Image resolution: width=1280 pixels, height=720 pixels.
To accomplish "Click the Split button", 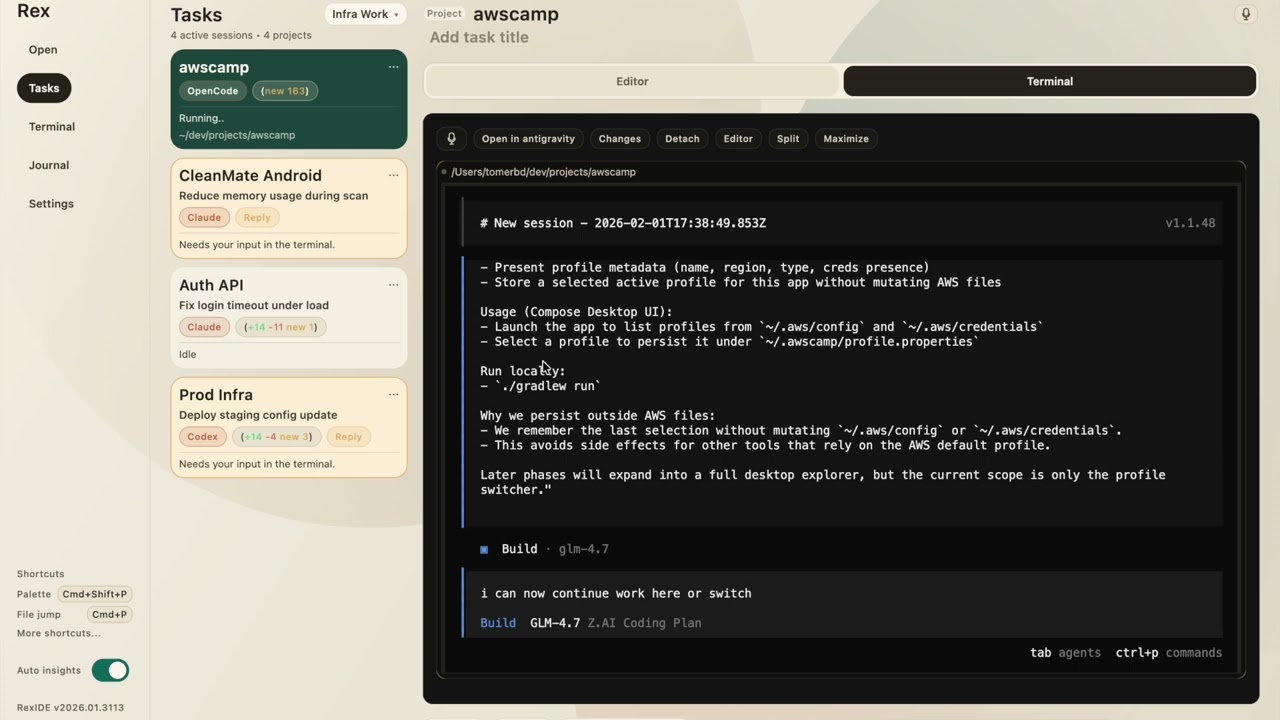I will 788,139.
